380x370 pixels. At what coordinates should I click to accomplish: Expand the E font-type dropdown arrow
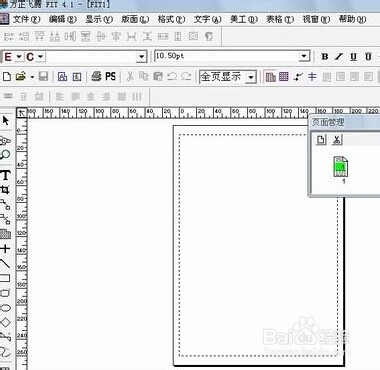pos(19,57)
